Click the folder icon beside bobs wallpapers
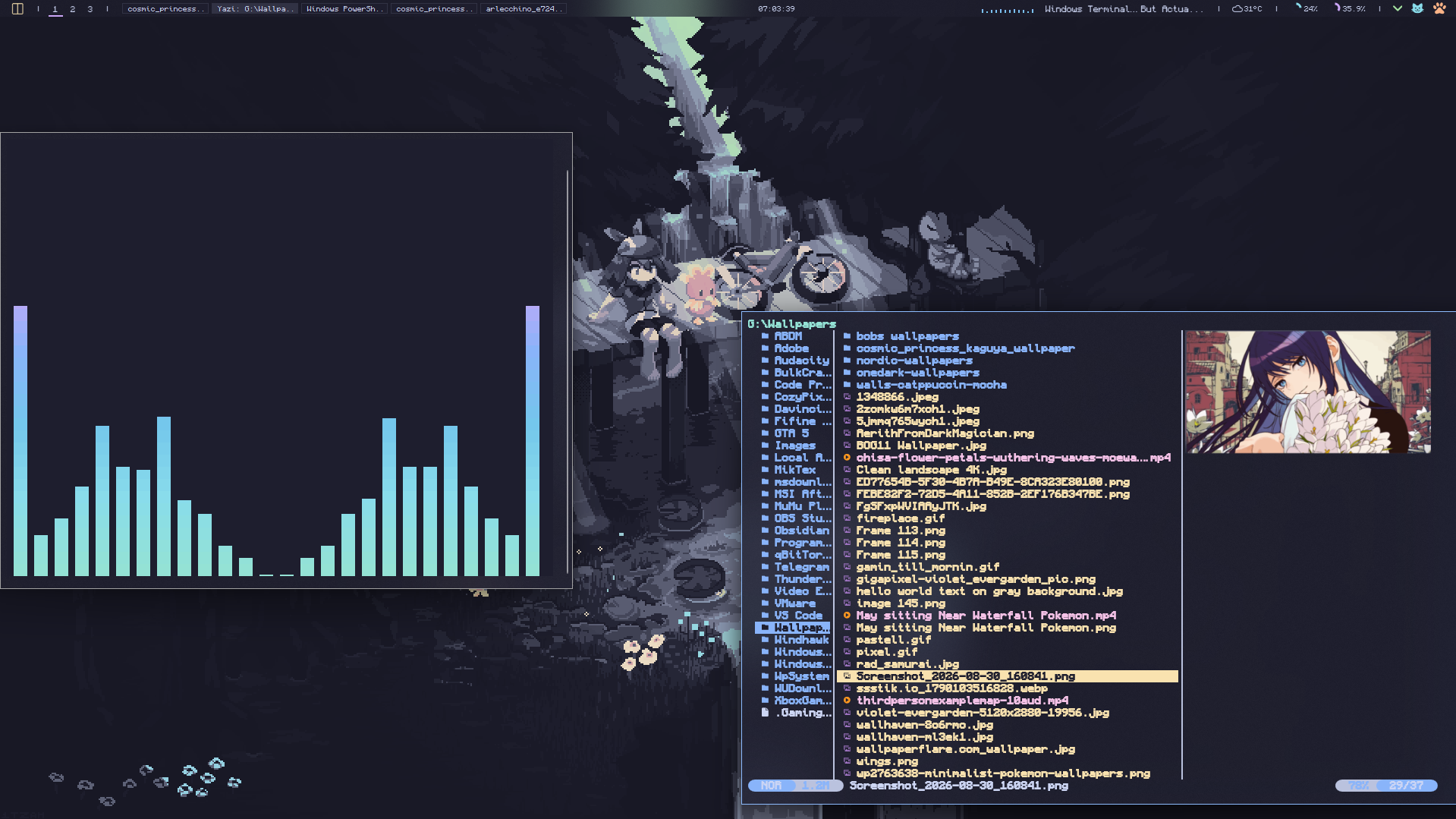 coord(847,336)
